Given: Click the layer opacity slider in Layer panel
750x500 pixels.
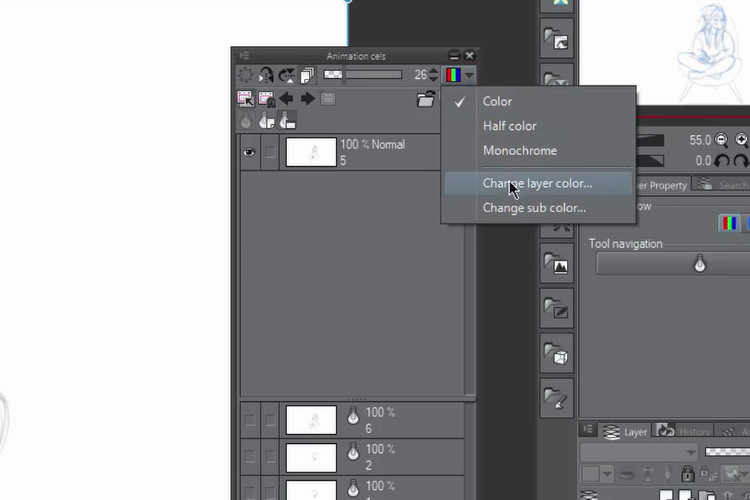Looking at the screenshot, I should tap(727, 452).
